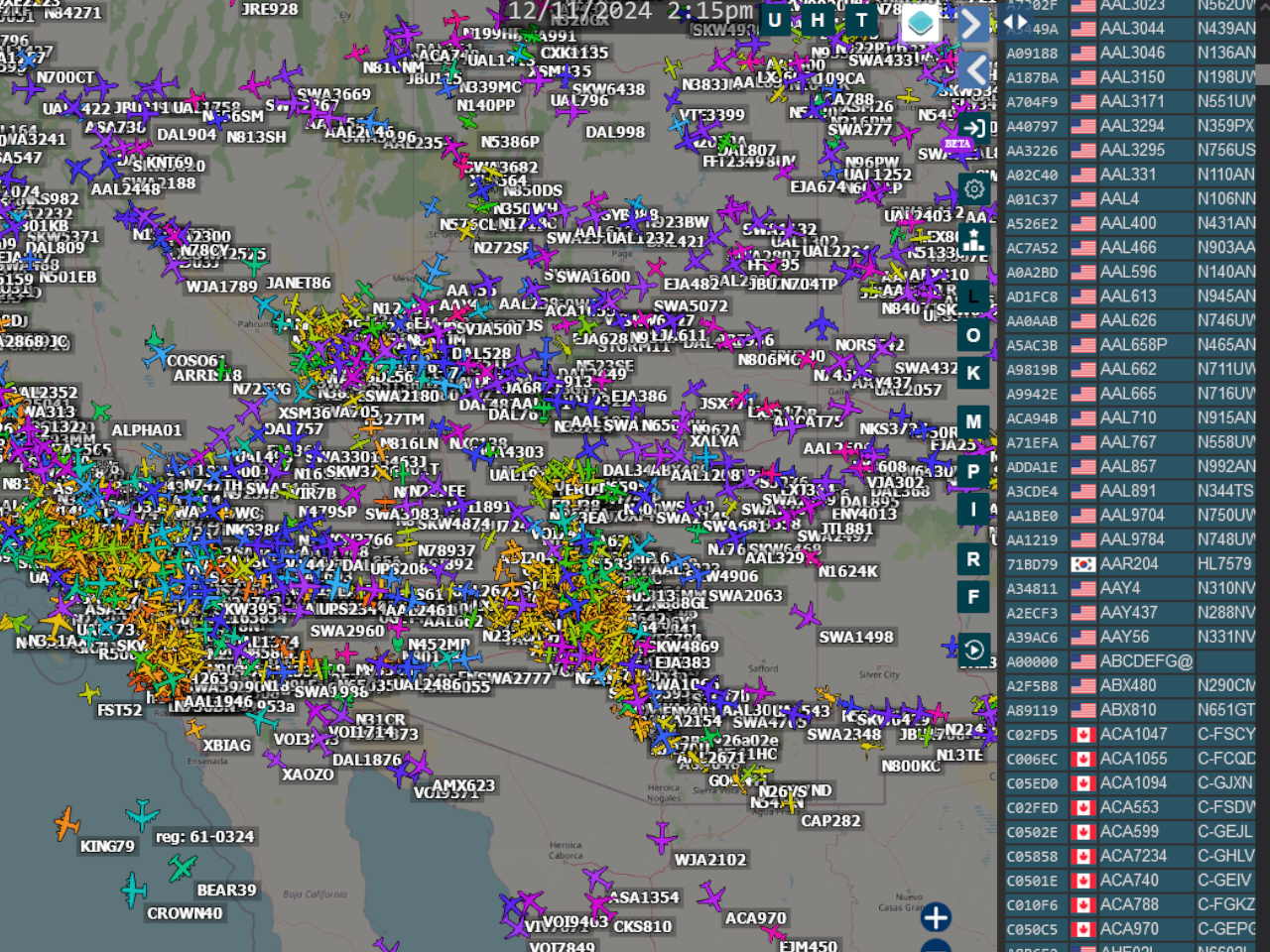The width and height of the screenshot is (1270, 952).
Task: Toggle multiselect with the M button
Action: [x=973, y=421]
